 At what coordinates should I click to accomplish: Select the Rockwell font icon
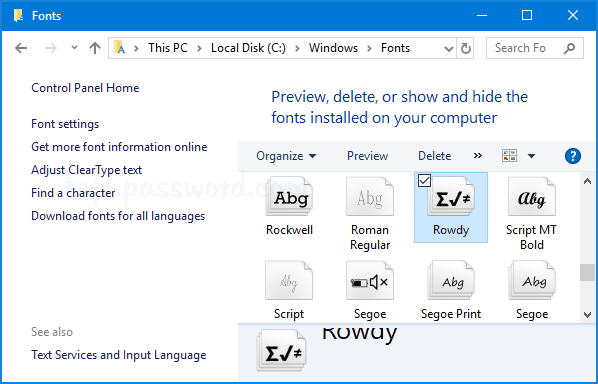tap(289, 197)
